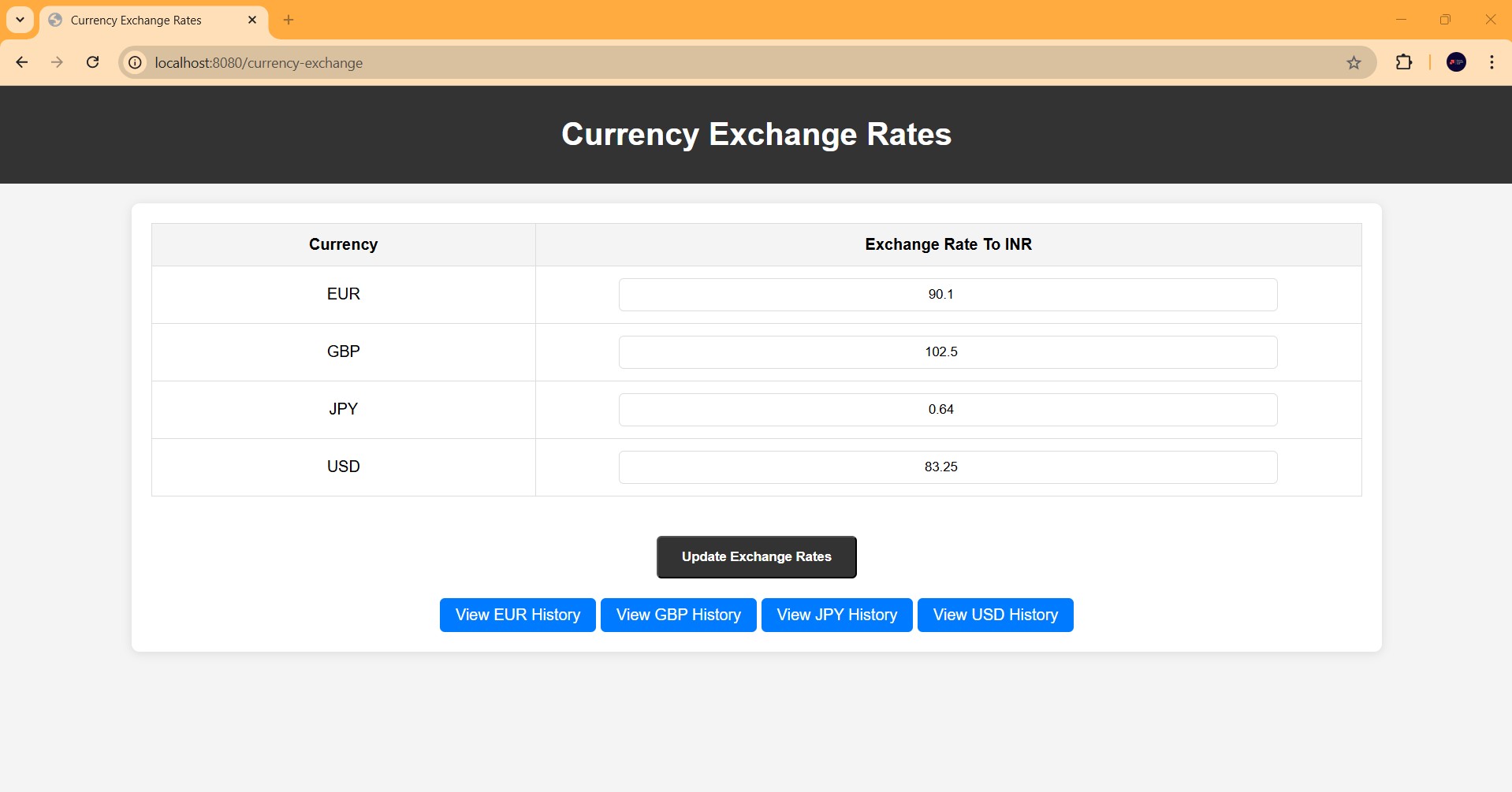This screenshot has width=1512, height=792.
Task: Open the Chrome profile avatar
Action: coord(1456,62)
